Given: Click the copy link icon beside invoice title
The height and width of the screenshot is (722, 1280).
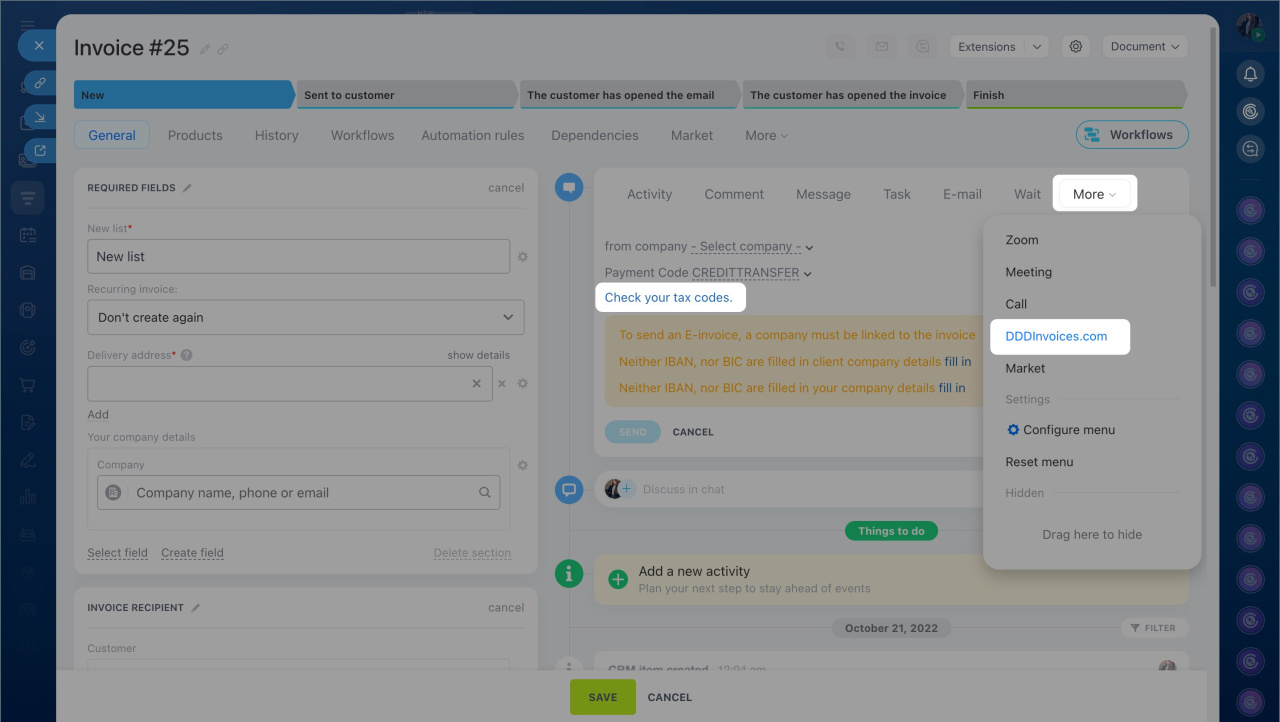Looking at the screenshot, I should [x=223, y=48].
